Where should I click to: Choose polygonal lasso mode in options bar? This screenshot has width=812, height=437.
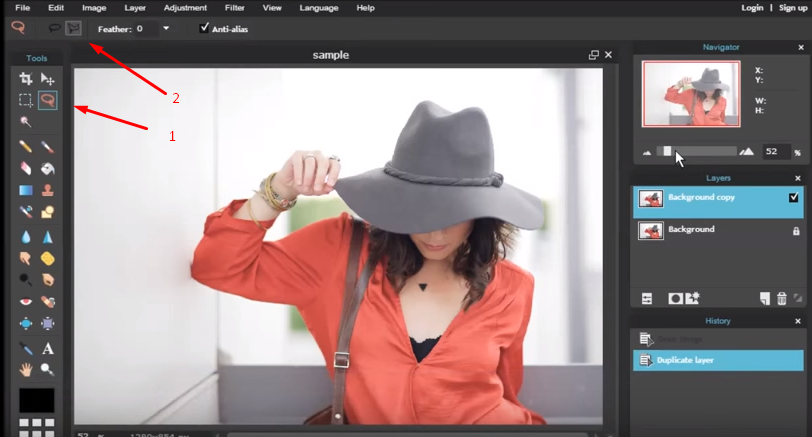point(74,28)
